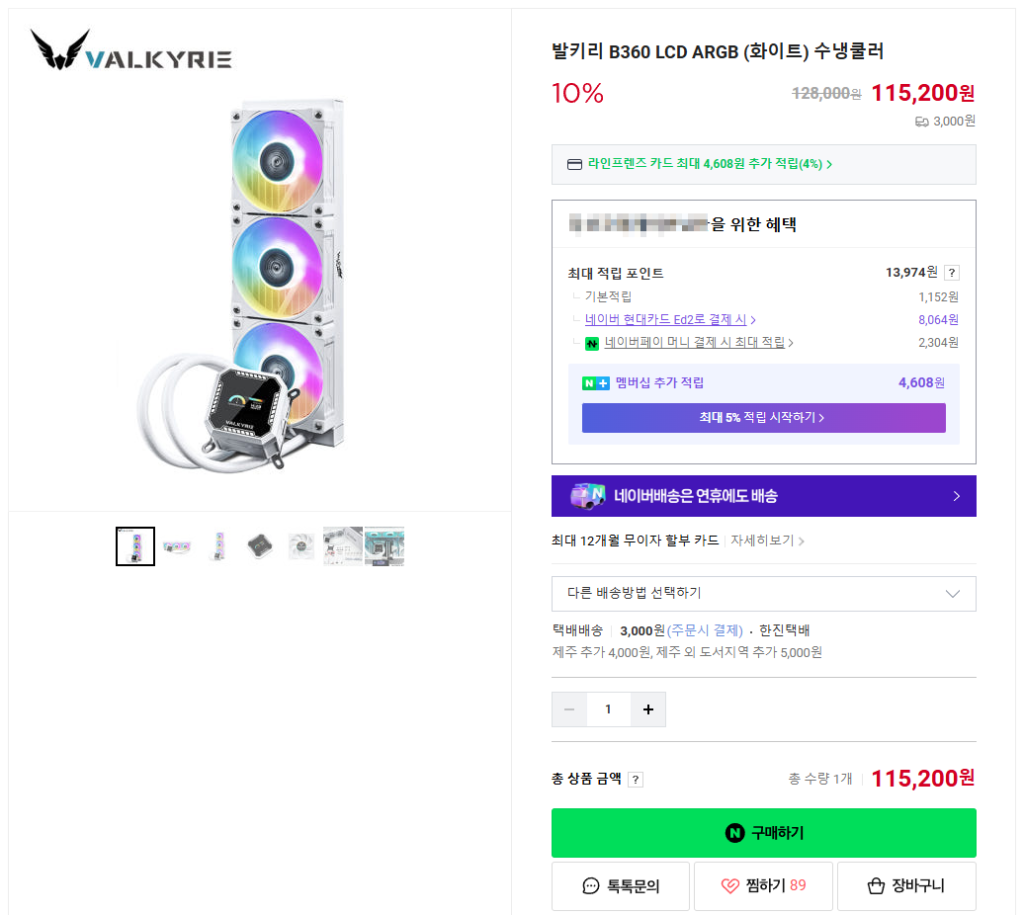Increase quantity with the plus button
This screenshot has width=1024, height=915.
[x=648, y=709]
